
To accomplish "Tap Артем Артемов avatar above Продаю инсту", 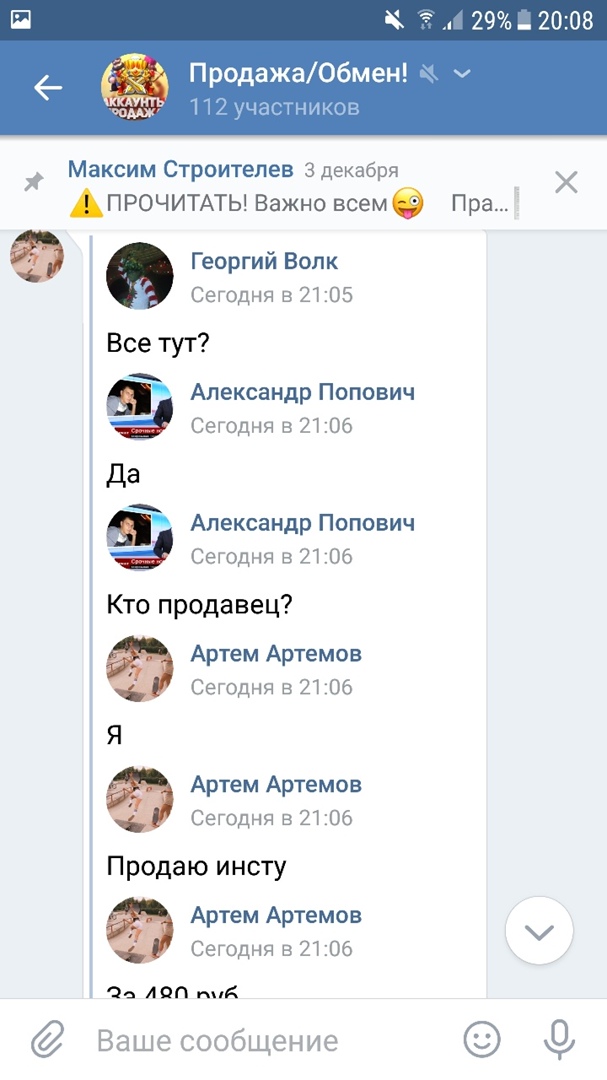I will (140, 798).
